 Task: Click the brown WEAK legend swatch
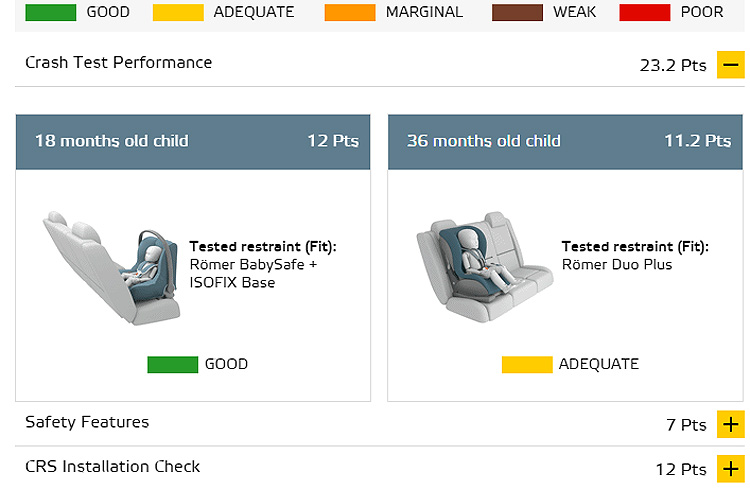[517, 12]
